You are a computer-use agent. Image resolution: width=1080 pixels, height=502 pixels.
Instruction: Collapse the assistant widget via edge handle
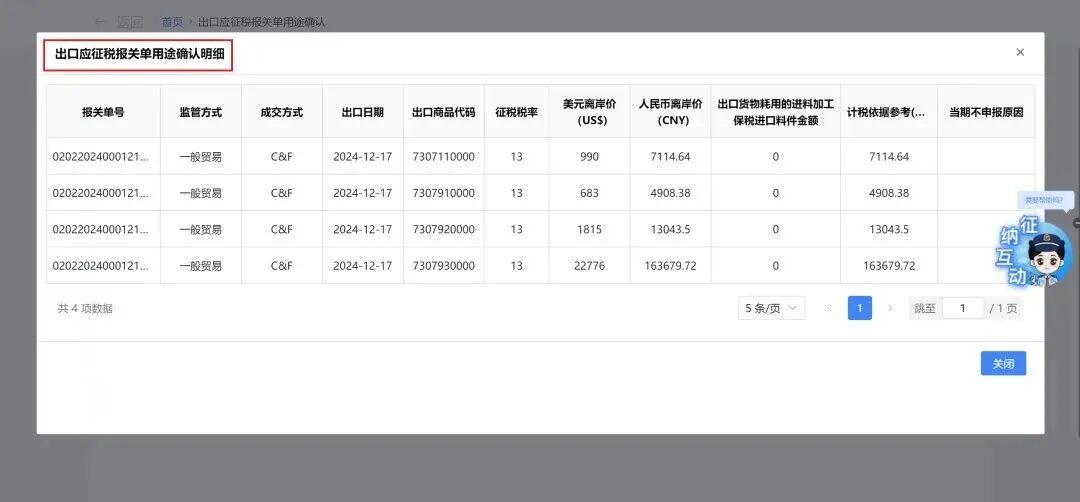(x=1076, y=222)
